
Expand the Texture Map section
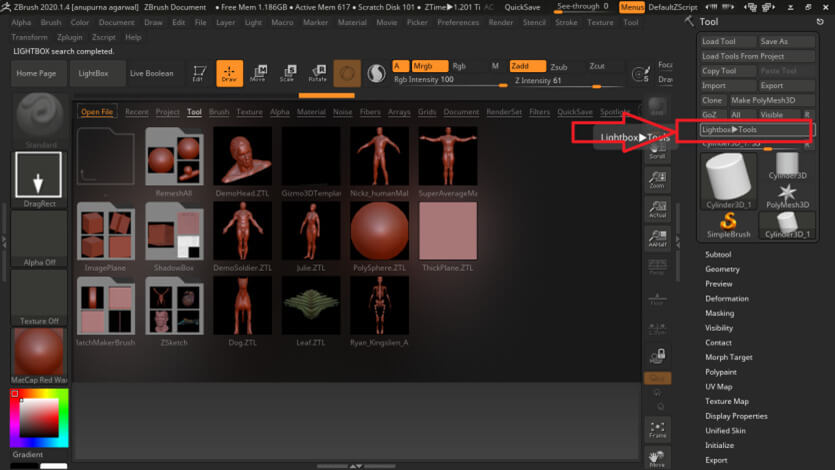[x=727, y=401]
